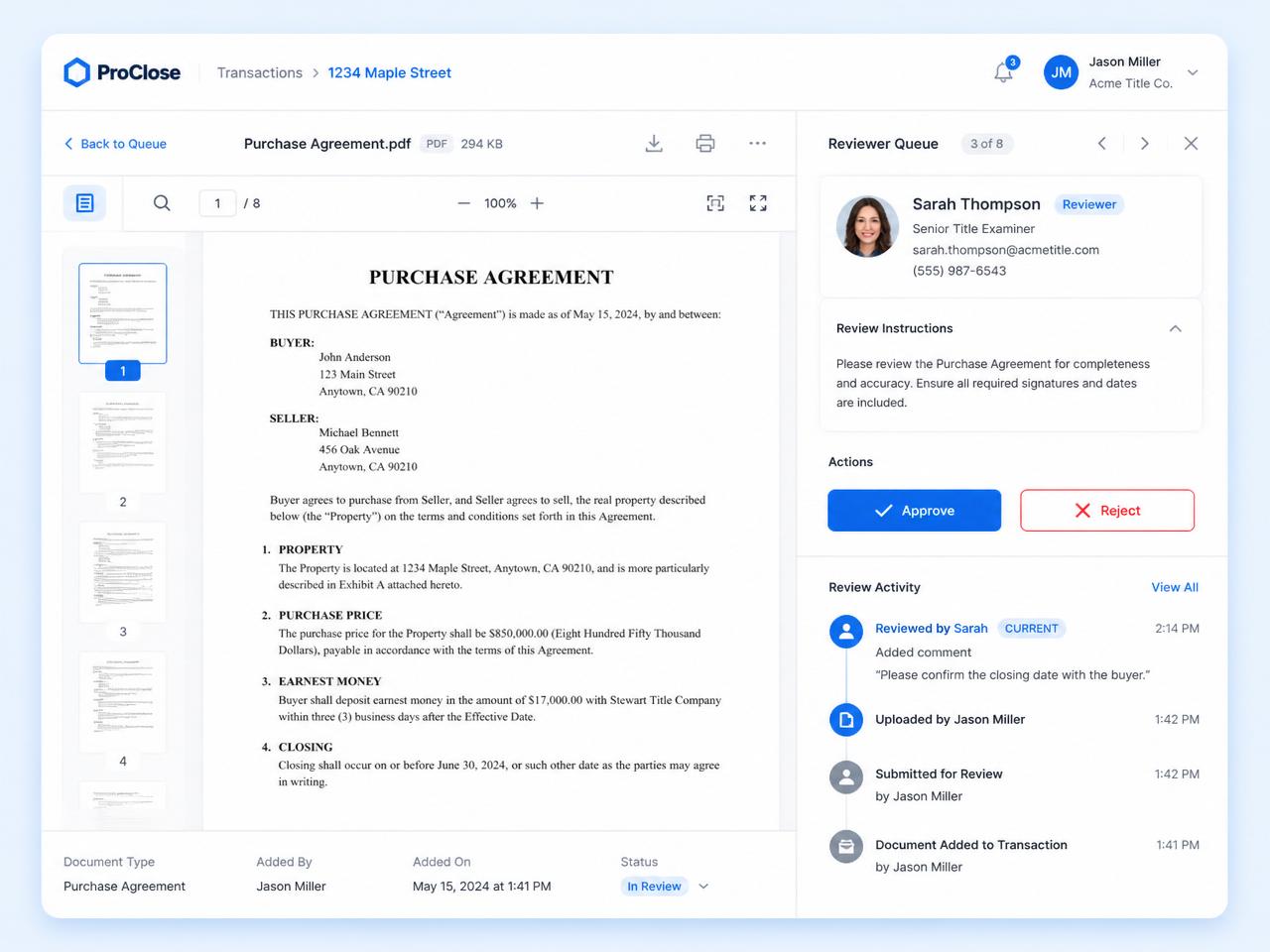
Task: Select page 3 thumbnail
Action: click(123, 572)
